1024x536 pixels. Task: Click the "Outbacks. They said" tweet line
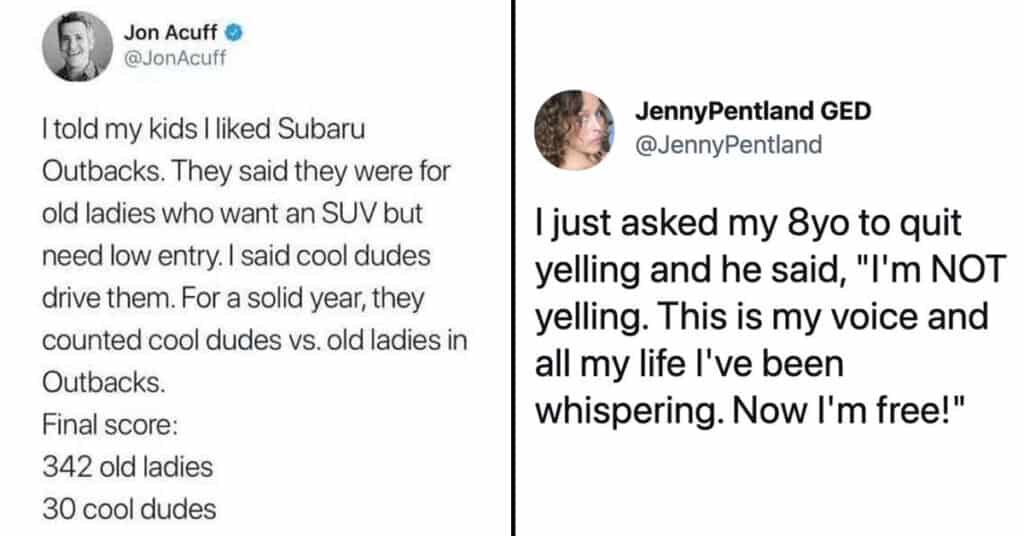click(x=248, y=170)
